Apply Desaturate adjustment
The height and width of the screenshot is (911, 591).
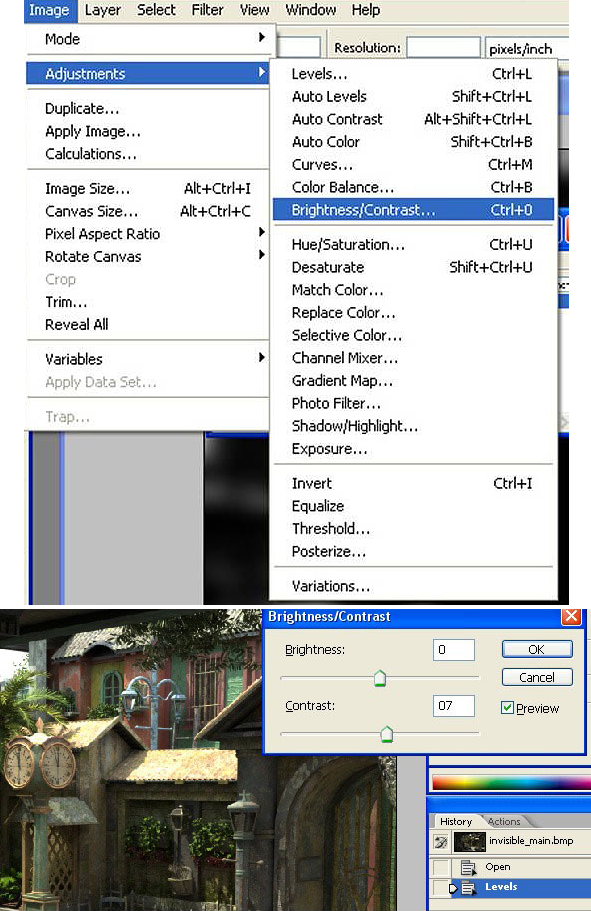(x=413, y=267)
